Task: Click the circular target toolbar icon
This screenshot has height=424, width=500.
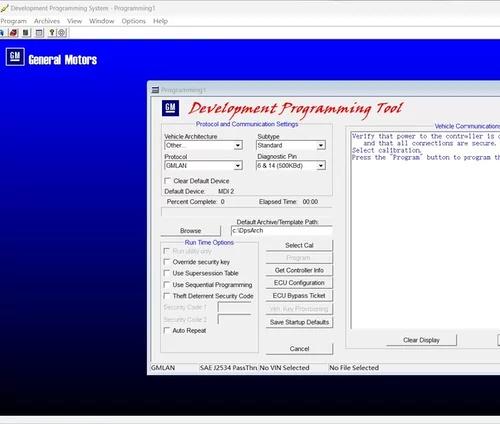Action: pyautogui.click(x=62, y=33)
